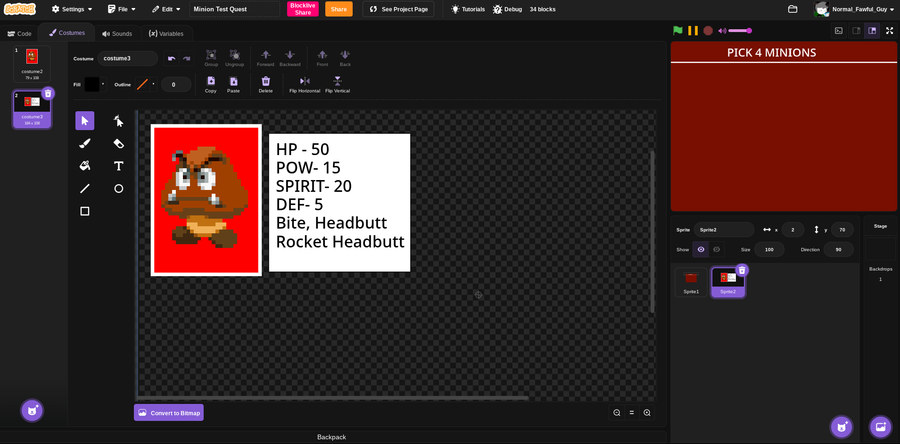Click the black Fill color swatch
The width and height of the screenshot is (900, 444).
(x=92, y=84)
